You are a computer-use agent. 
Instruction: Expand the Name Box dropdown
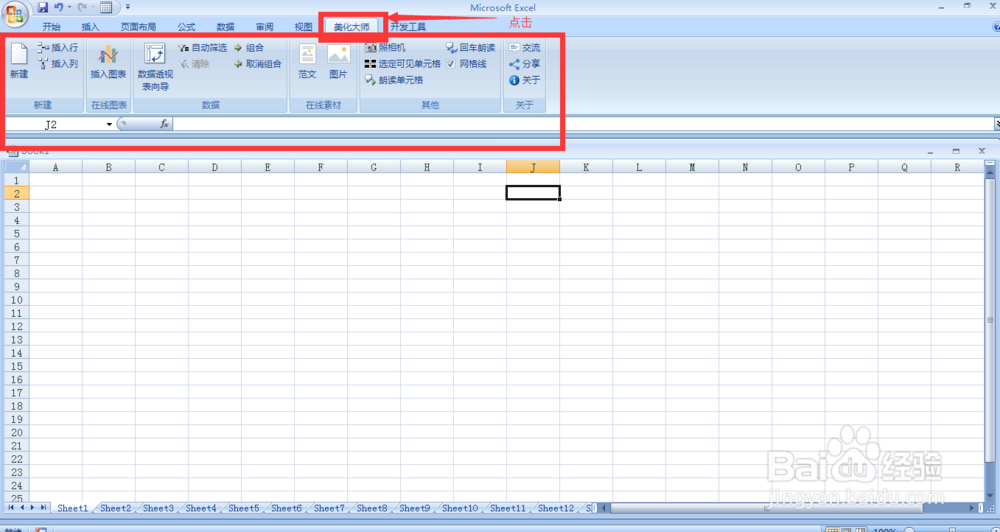point(109,124)
